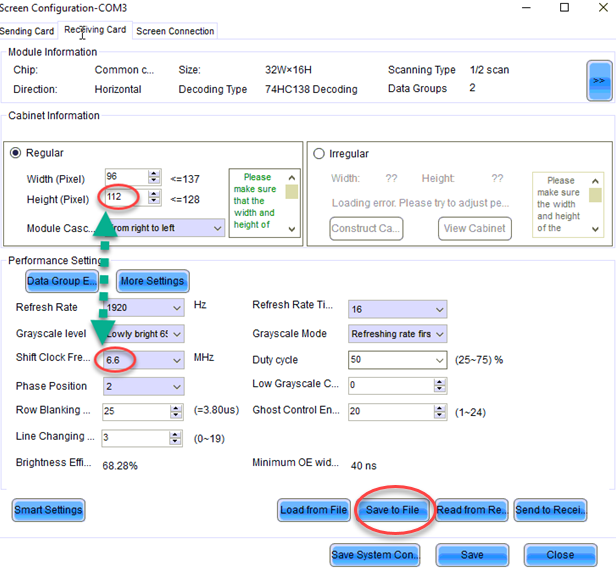The height and width of the screenshot is (570, 616).
Task: Click the Line Changing value field
Action: 136,438
